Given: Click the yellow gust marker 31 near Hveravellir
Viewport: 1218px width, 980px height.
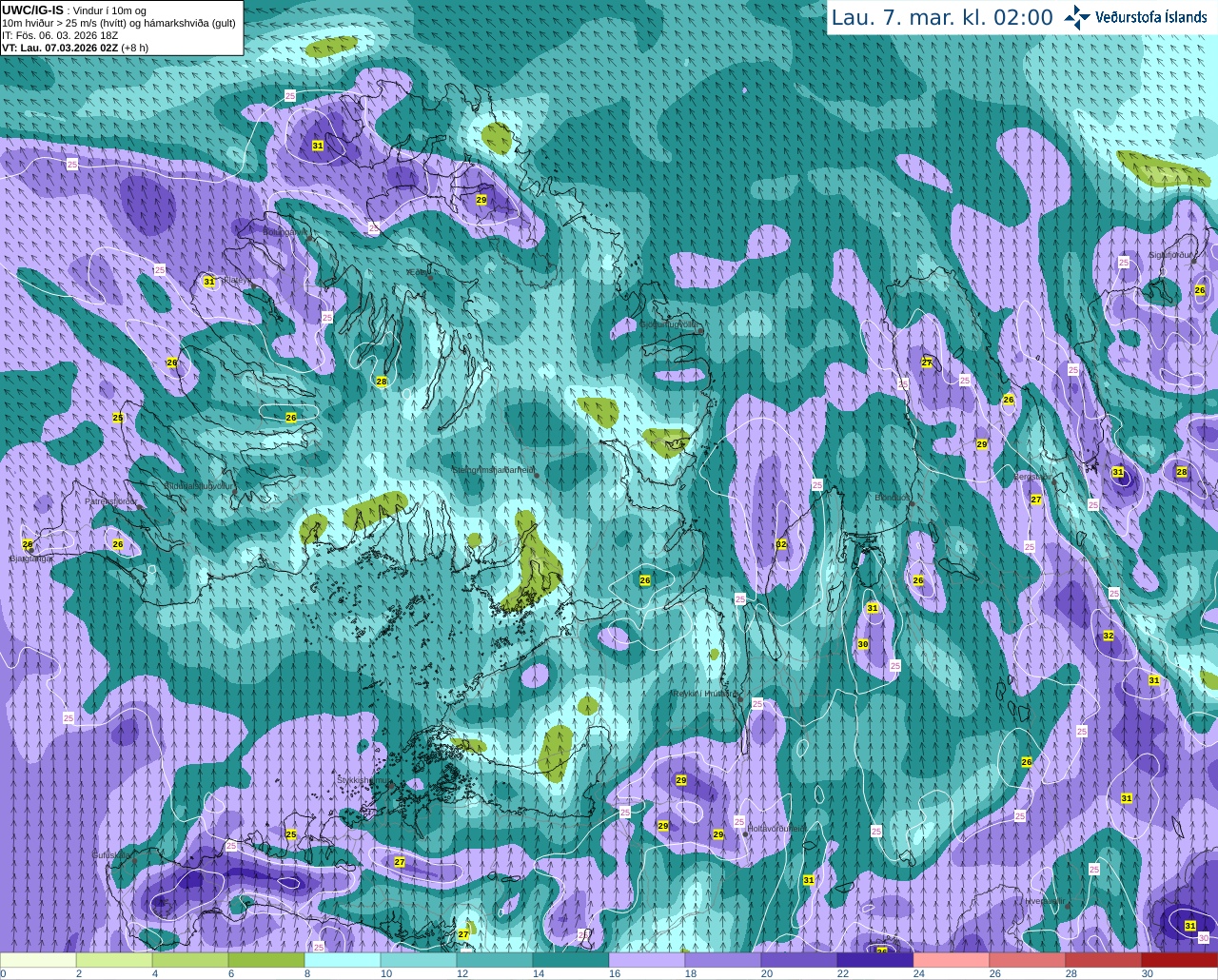Looking at the screenshot, I should pyautogui.click(x=1190, y=926).
